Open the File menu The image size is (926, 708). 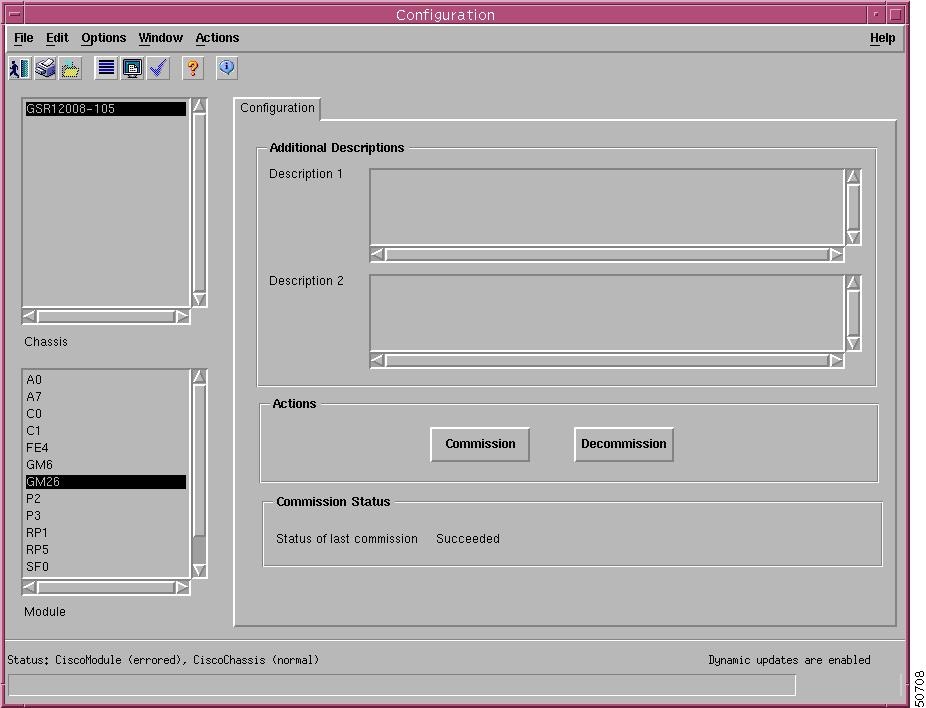point(24,38)
